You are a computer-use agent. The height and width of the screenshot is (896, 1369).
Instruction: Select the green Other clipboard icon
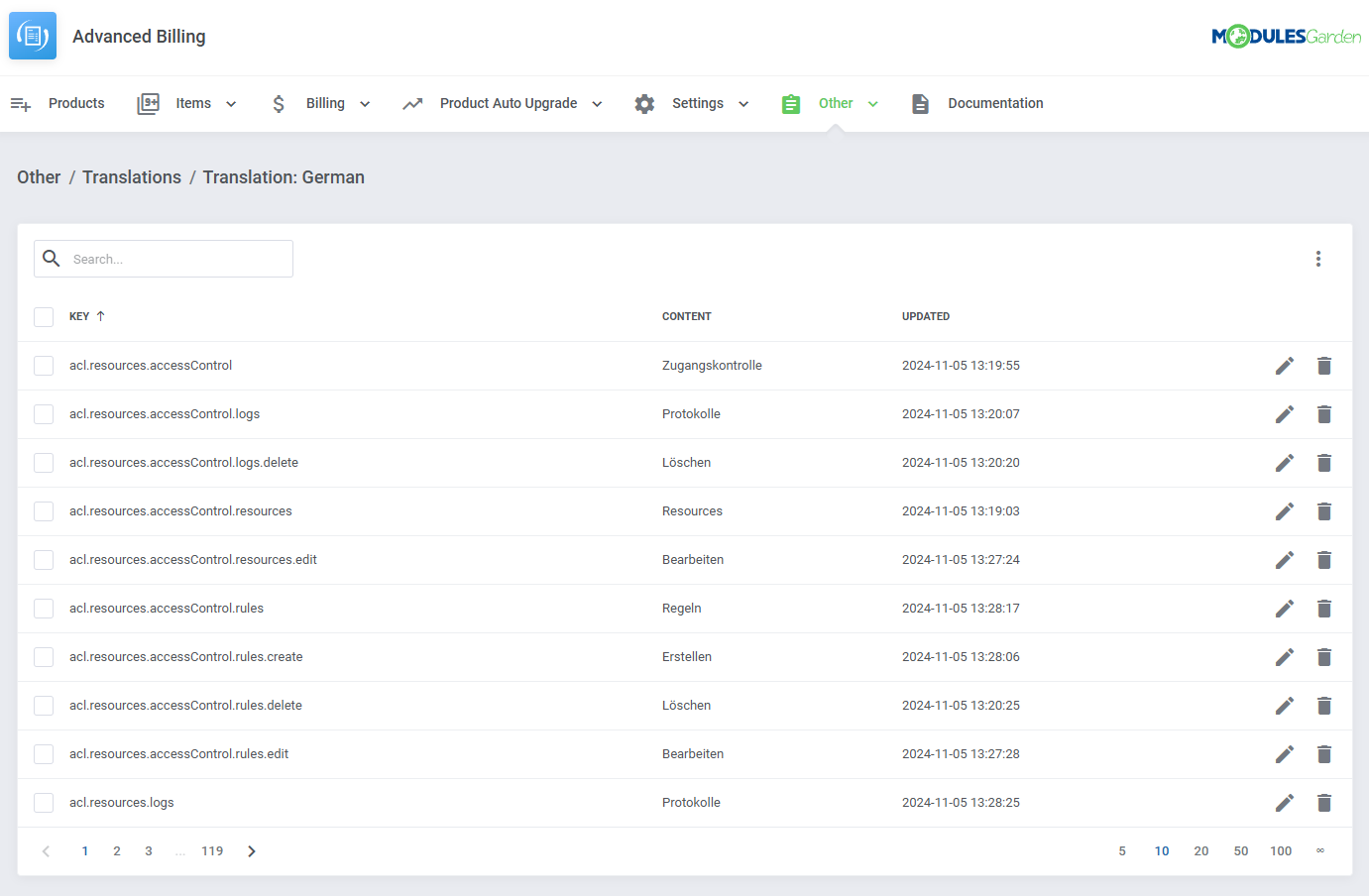(790, 103)
